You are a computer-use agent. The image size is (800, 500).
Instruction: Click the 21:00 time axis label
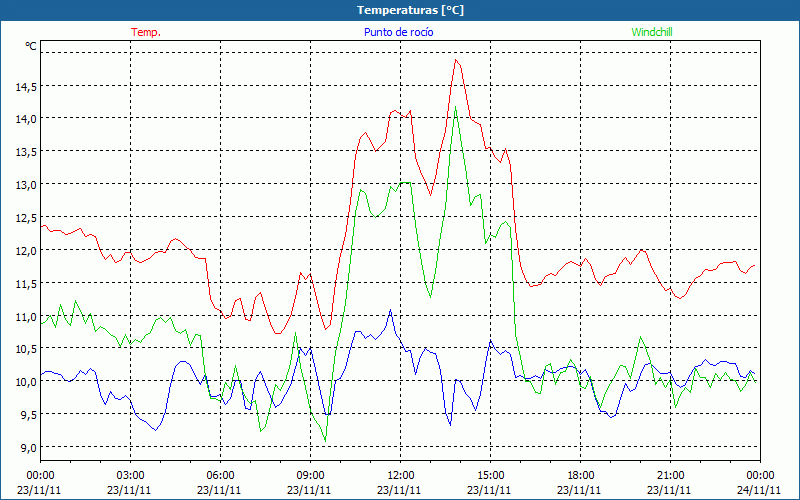(x=670, y=476)
